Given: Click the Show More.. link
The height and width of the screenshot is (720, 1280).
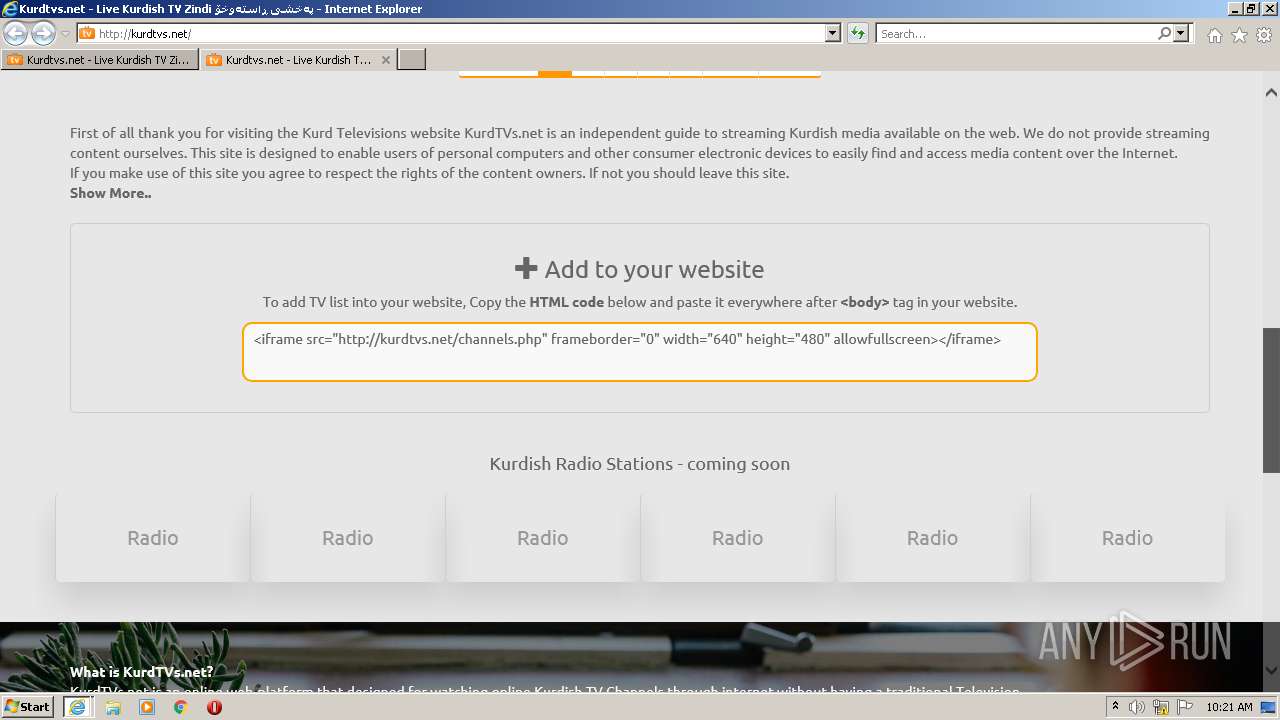Looking at the screenshot, I should [110, 193].
